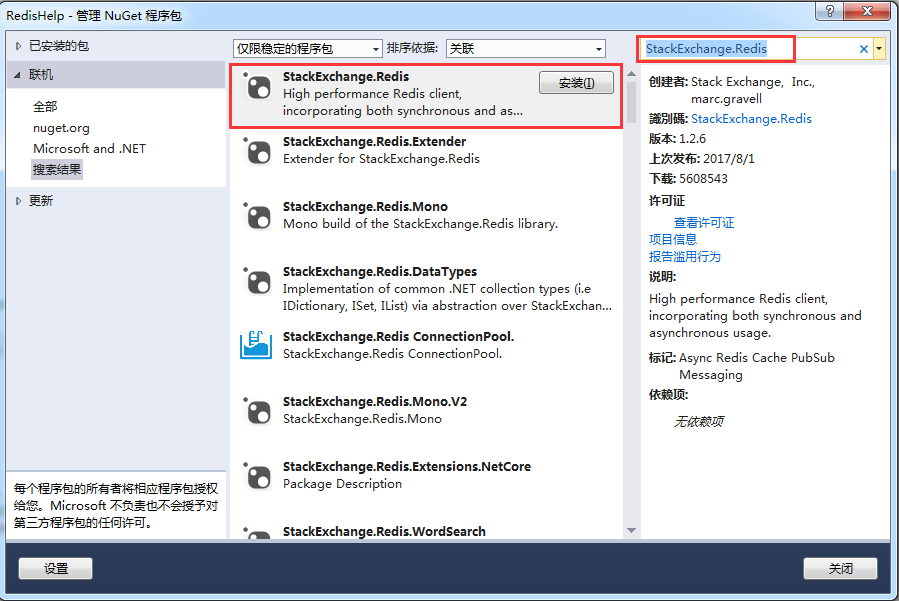Expand the 已安装的包 tree node

18,46
